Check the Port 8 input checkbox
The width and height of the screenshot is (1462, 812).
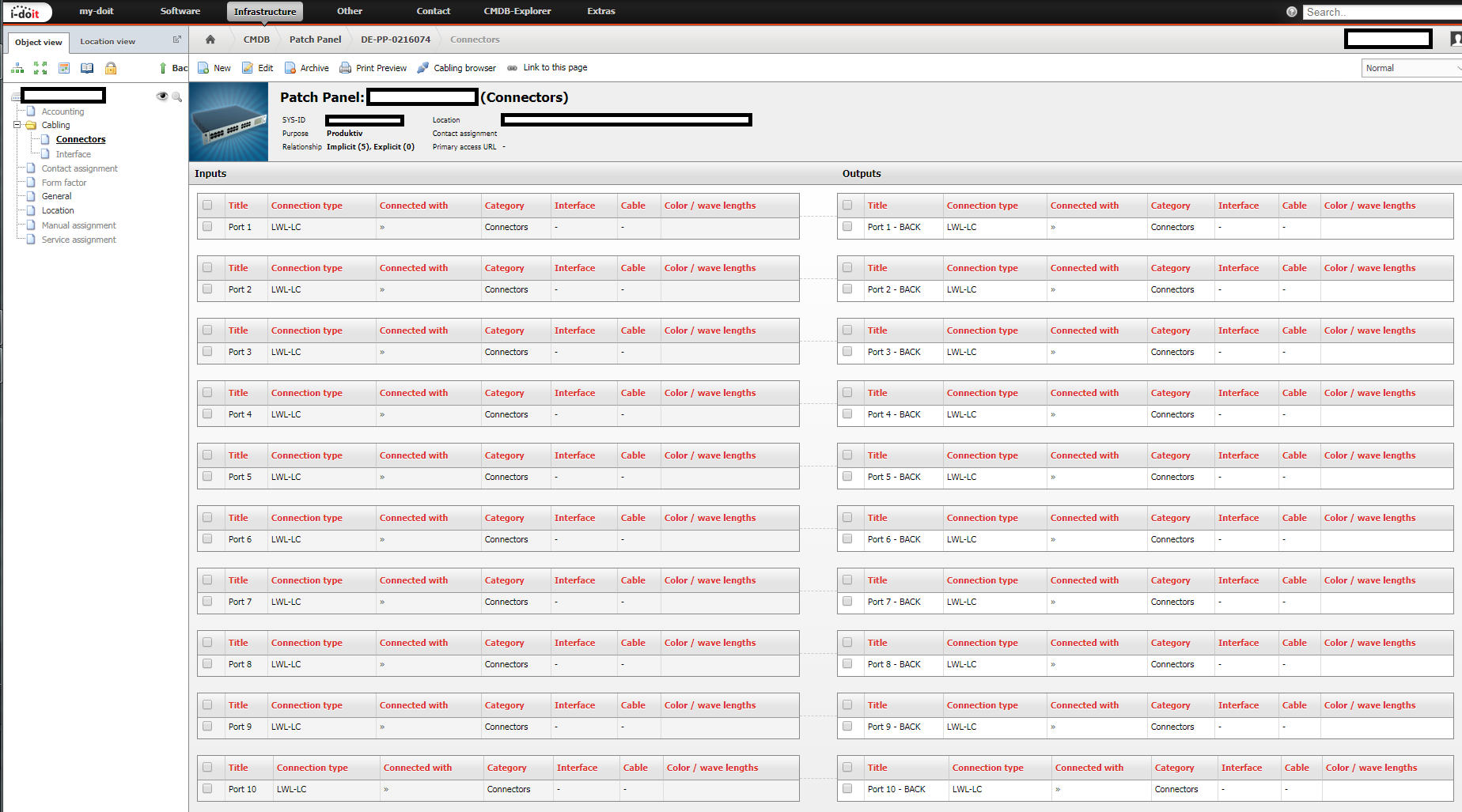pyautogui.click(x=207, y=664)
